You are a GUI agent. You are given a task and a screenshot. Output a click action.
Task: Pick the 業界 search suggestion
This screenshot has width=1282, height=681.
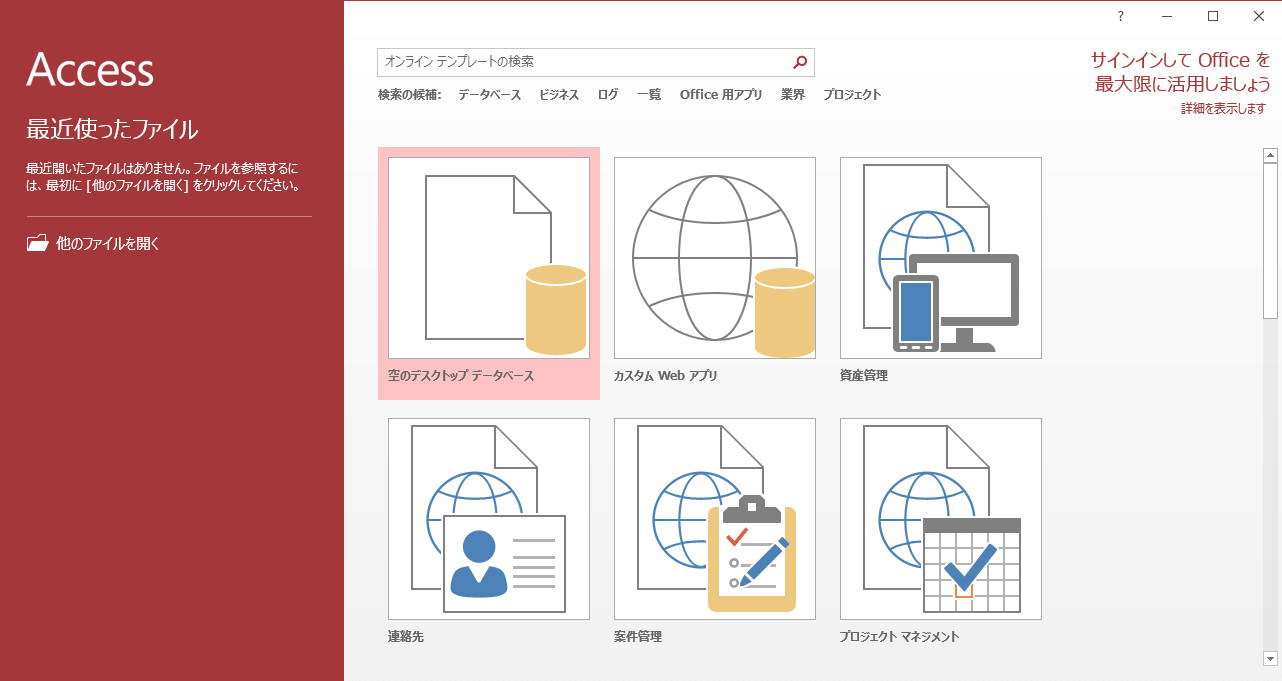(793, 95)
